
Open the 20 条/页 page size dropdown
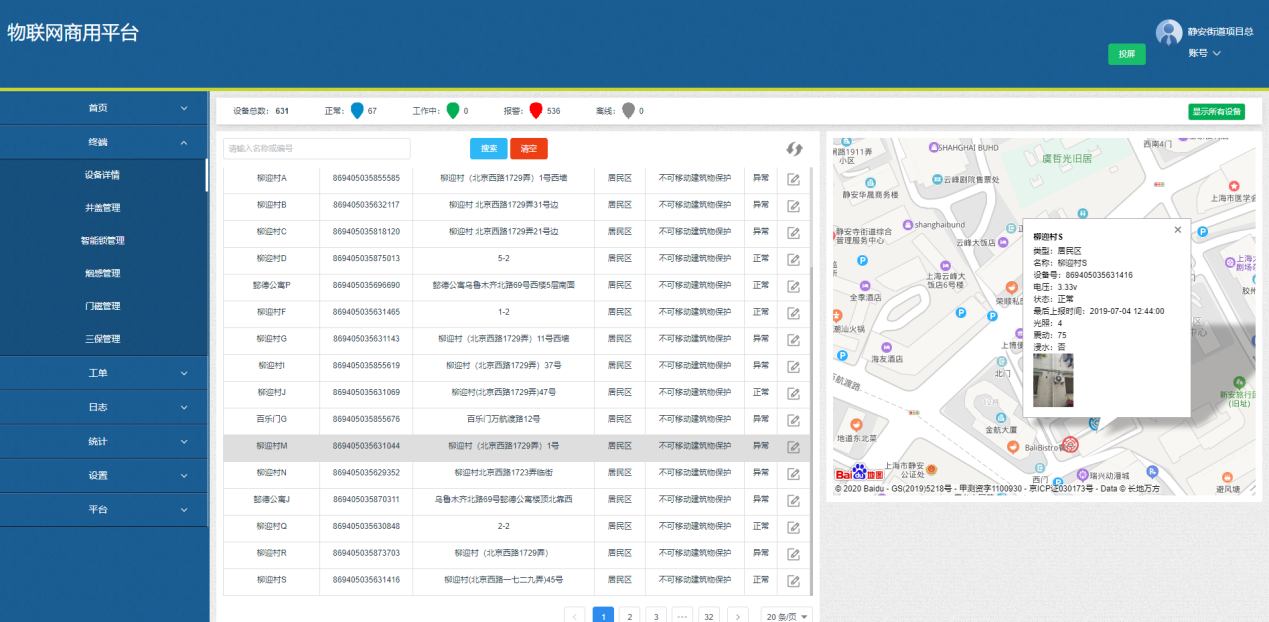[786, 616]
